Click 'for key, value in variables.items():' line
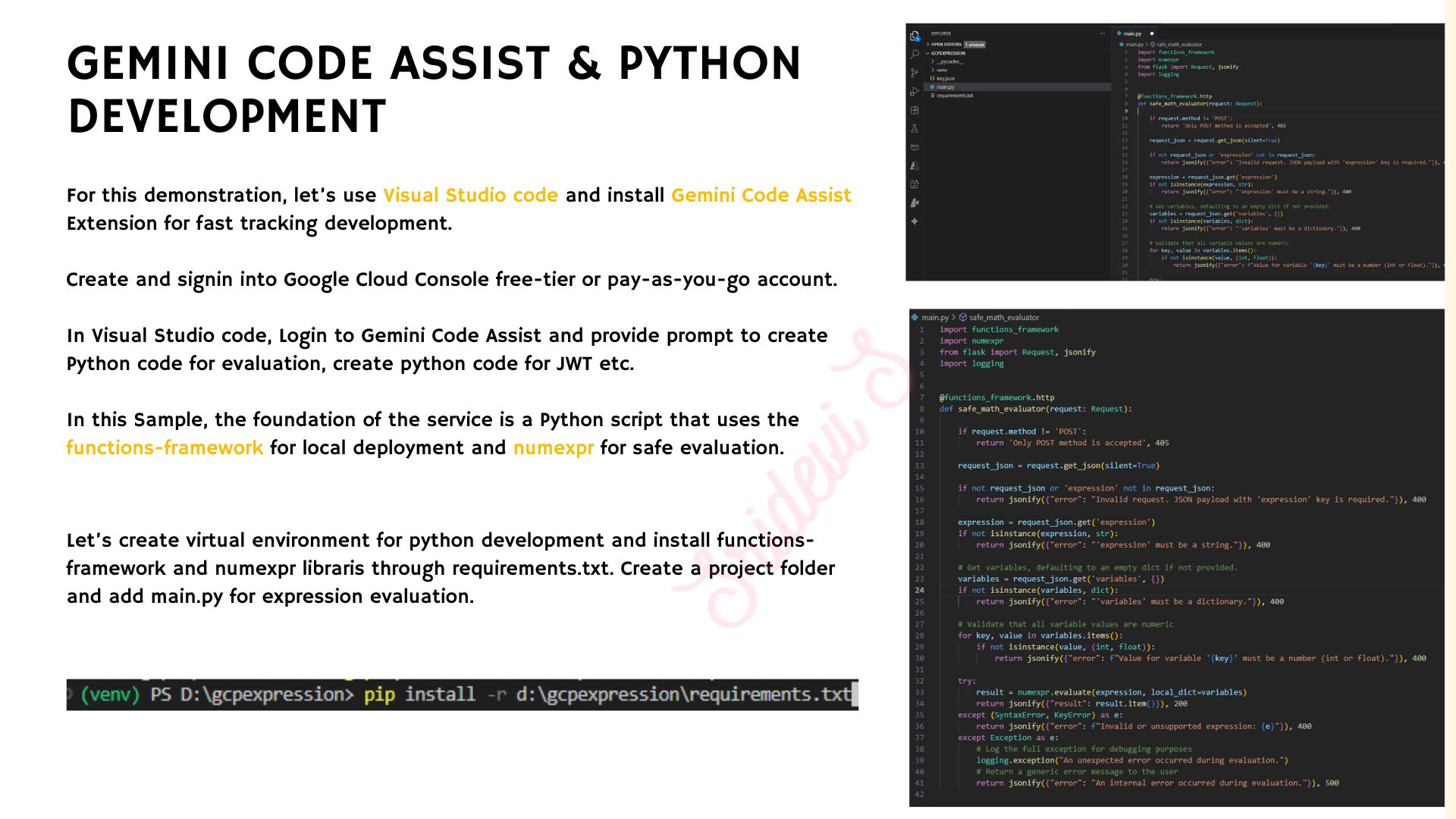The width and height of the screenshot is (1456, 819). [1040, 635]
